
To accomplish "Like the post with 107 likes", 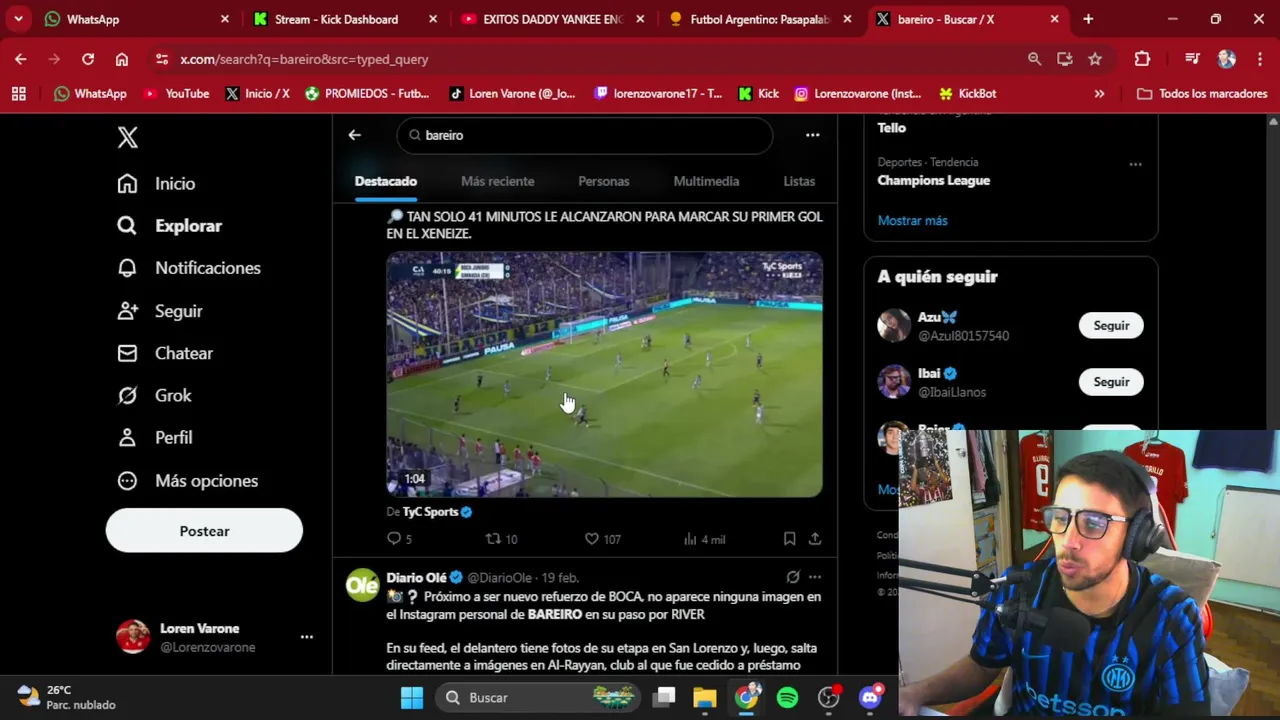I will [602, 539].
